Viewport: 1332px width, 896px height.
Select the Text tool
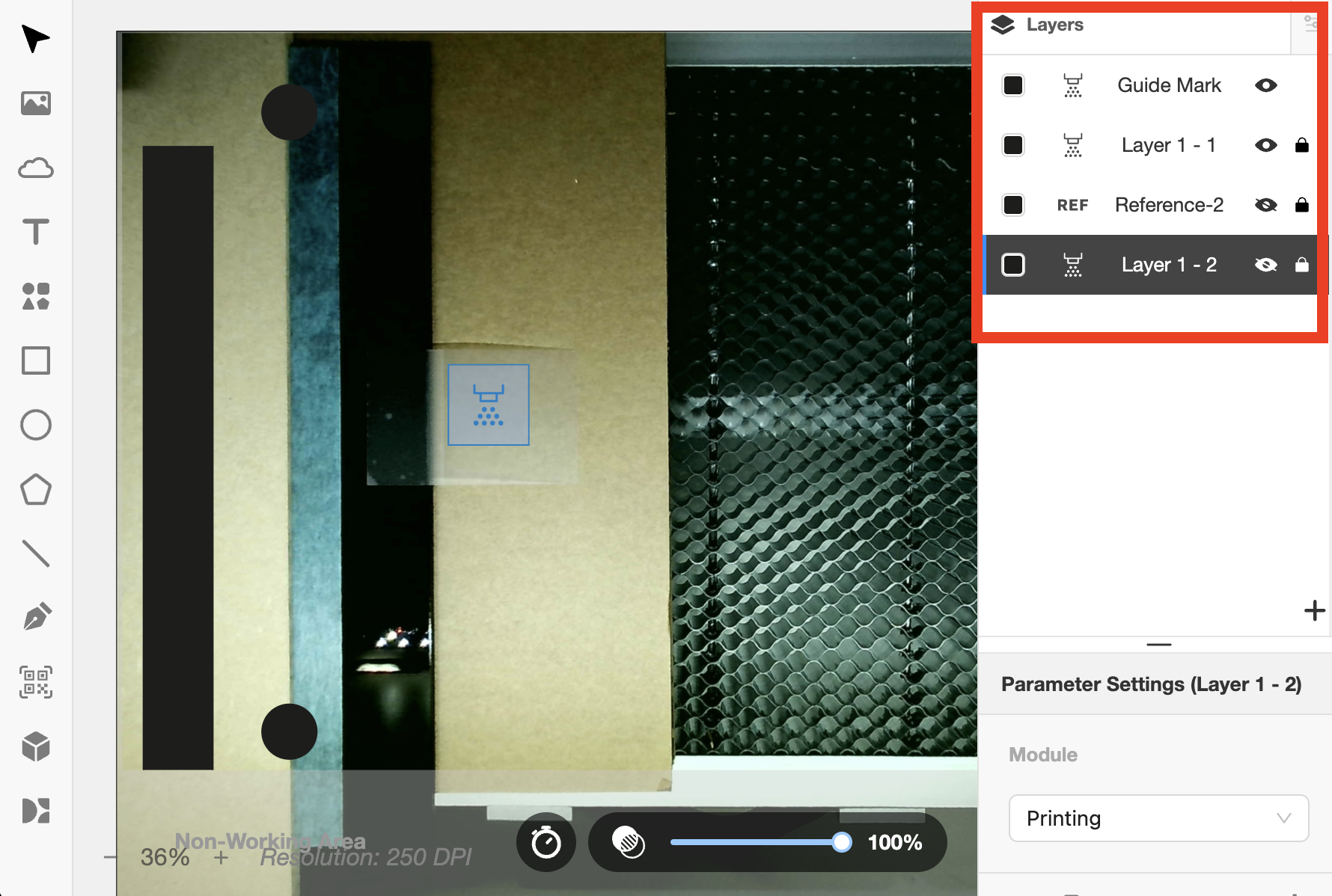(36, 232)
